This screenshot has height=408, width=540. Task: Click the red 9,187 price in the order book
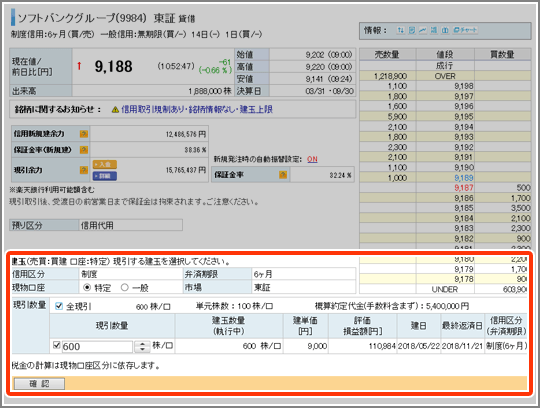[464, 188]
